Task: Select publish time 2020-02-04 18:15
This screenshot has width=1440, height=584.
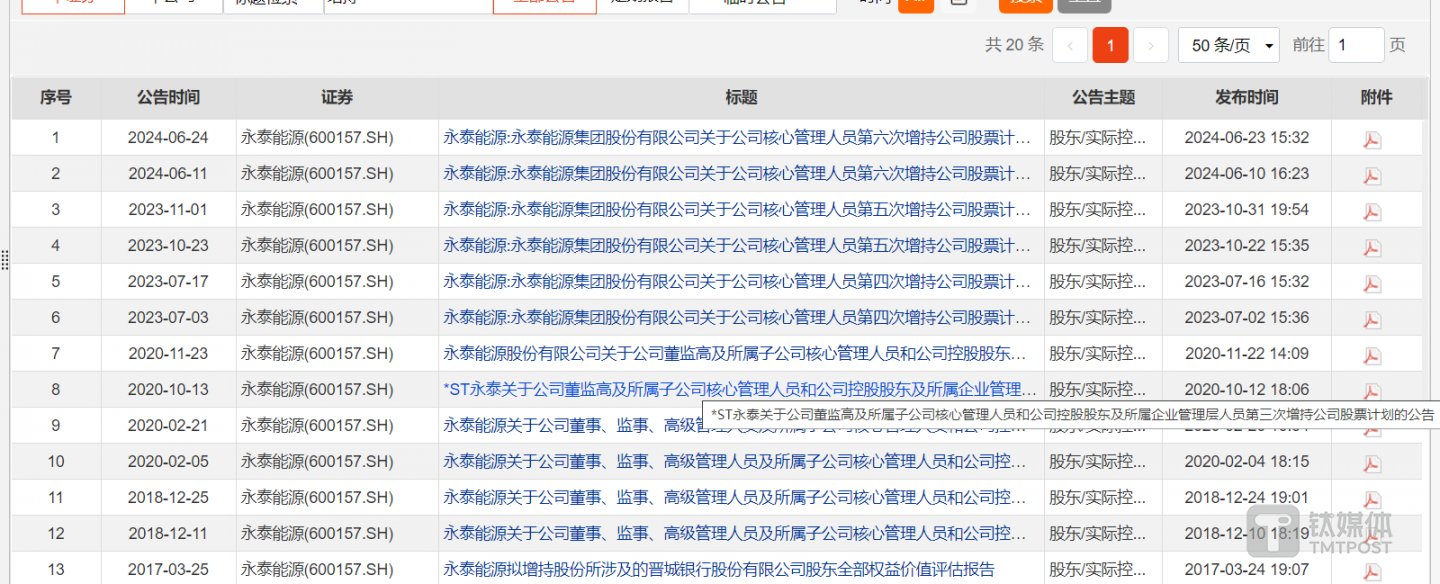Action: pos(1246,462)
